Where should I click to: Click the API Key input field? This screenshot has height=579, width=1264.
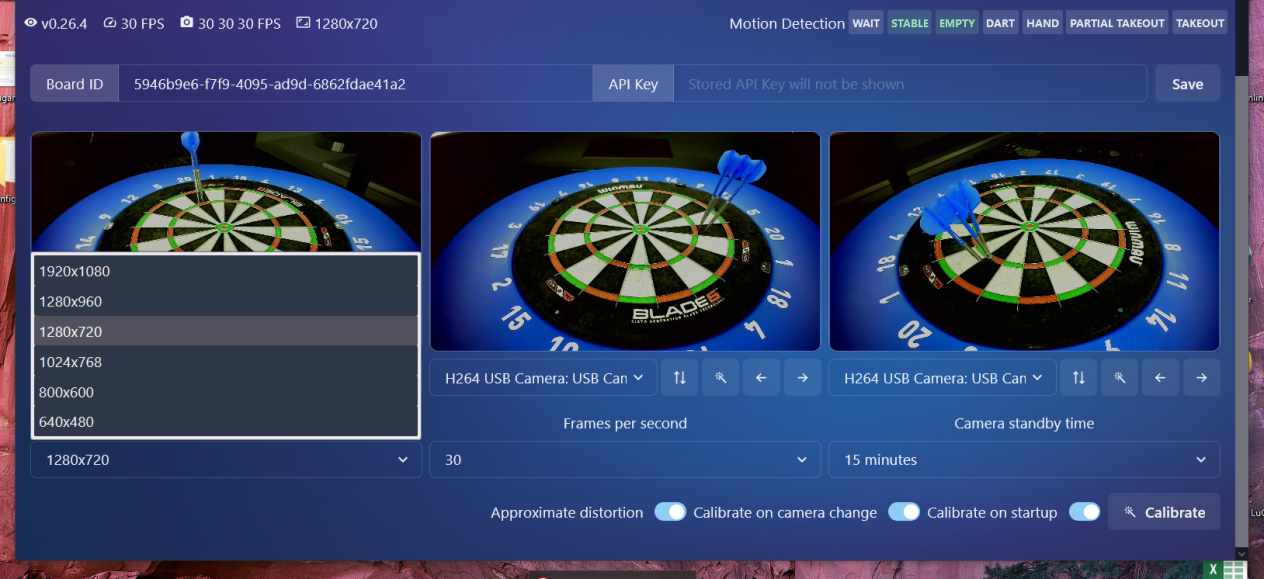(910, 84)
